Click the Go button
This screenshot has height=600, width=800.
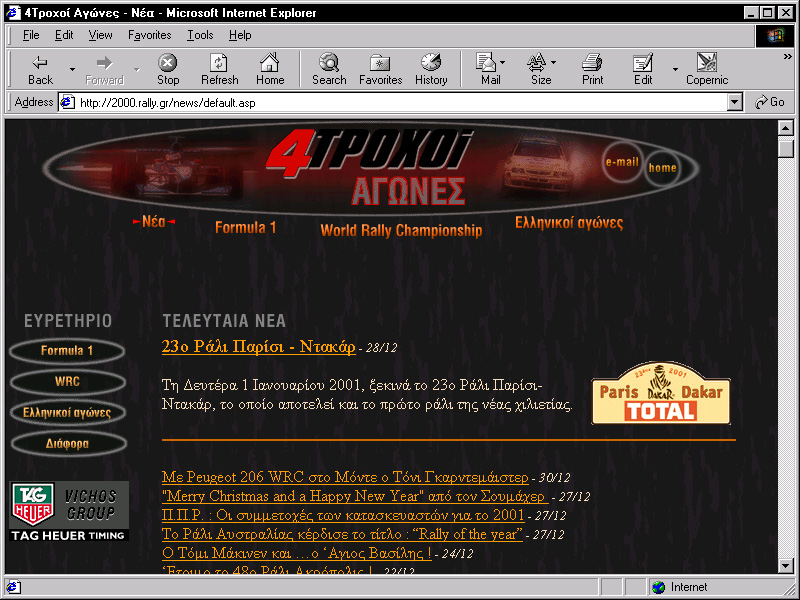tap(770, 102)
